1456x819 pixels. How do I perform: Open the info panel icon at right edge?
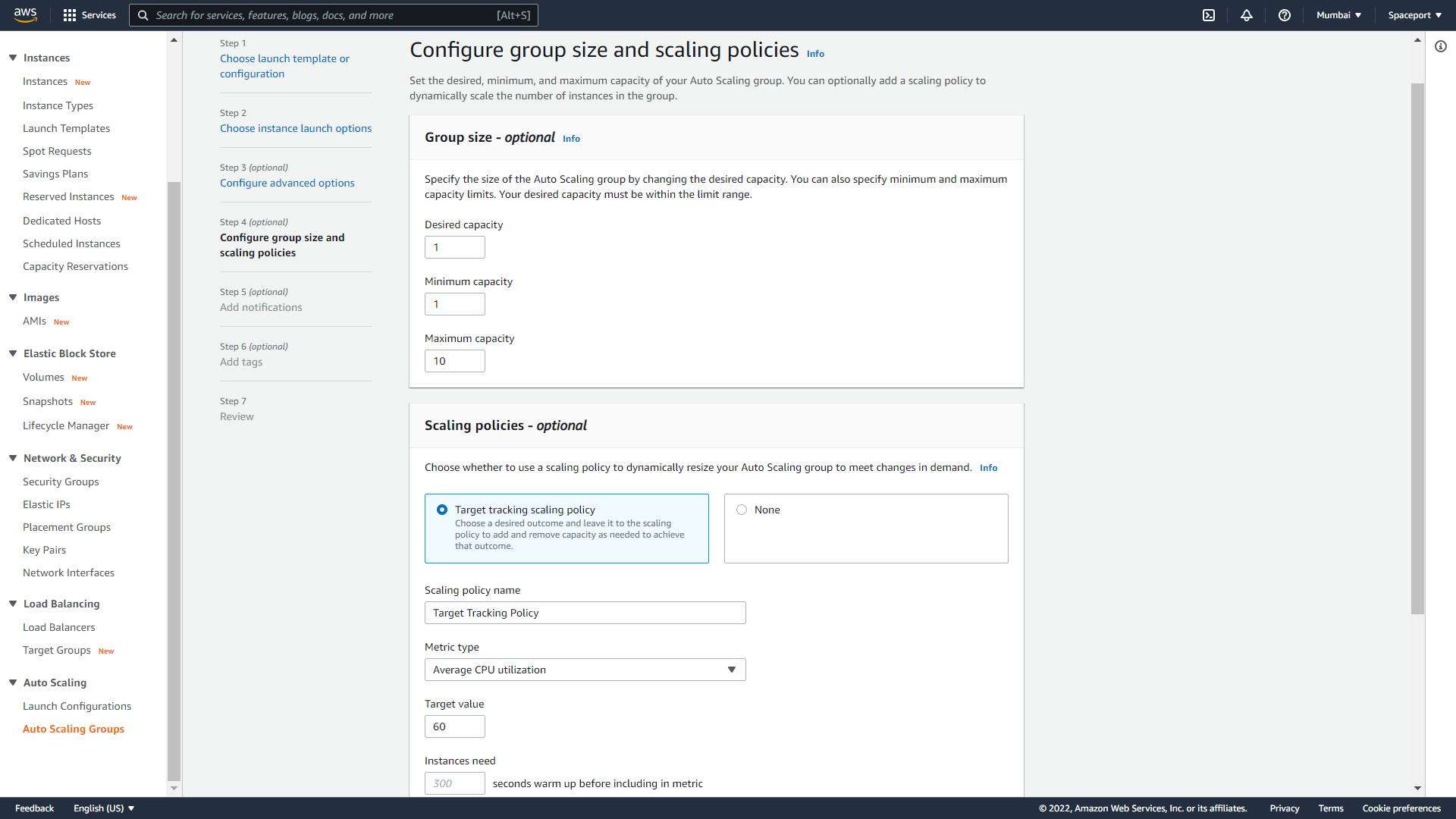point(1441,46)
